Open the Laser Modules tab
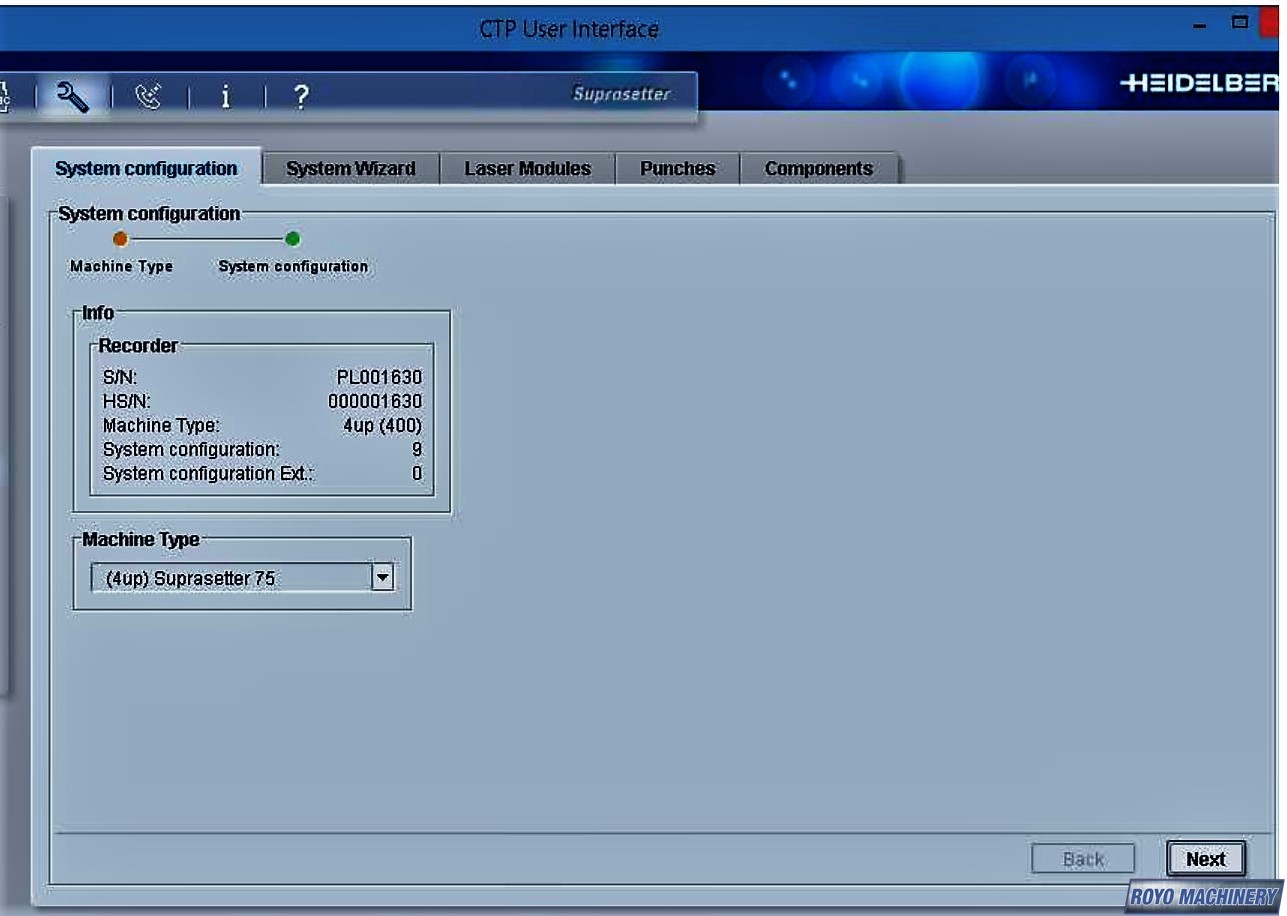 pos(527,169)
